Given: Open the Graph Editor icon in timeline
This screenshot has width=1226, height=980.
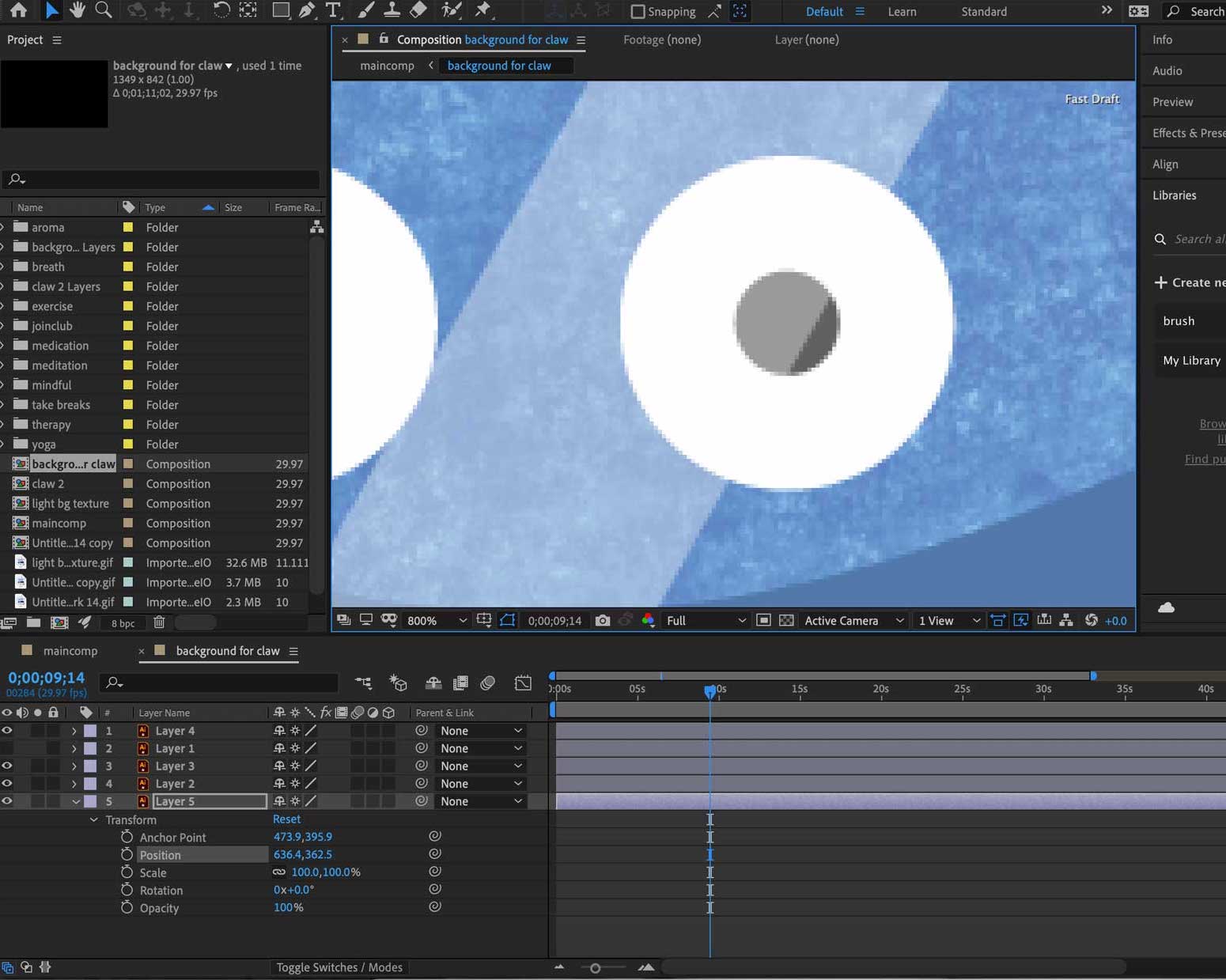Looking at the screenshot, I should coord(523,683).
